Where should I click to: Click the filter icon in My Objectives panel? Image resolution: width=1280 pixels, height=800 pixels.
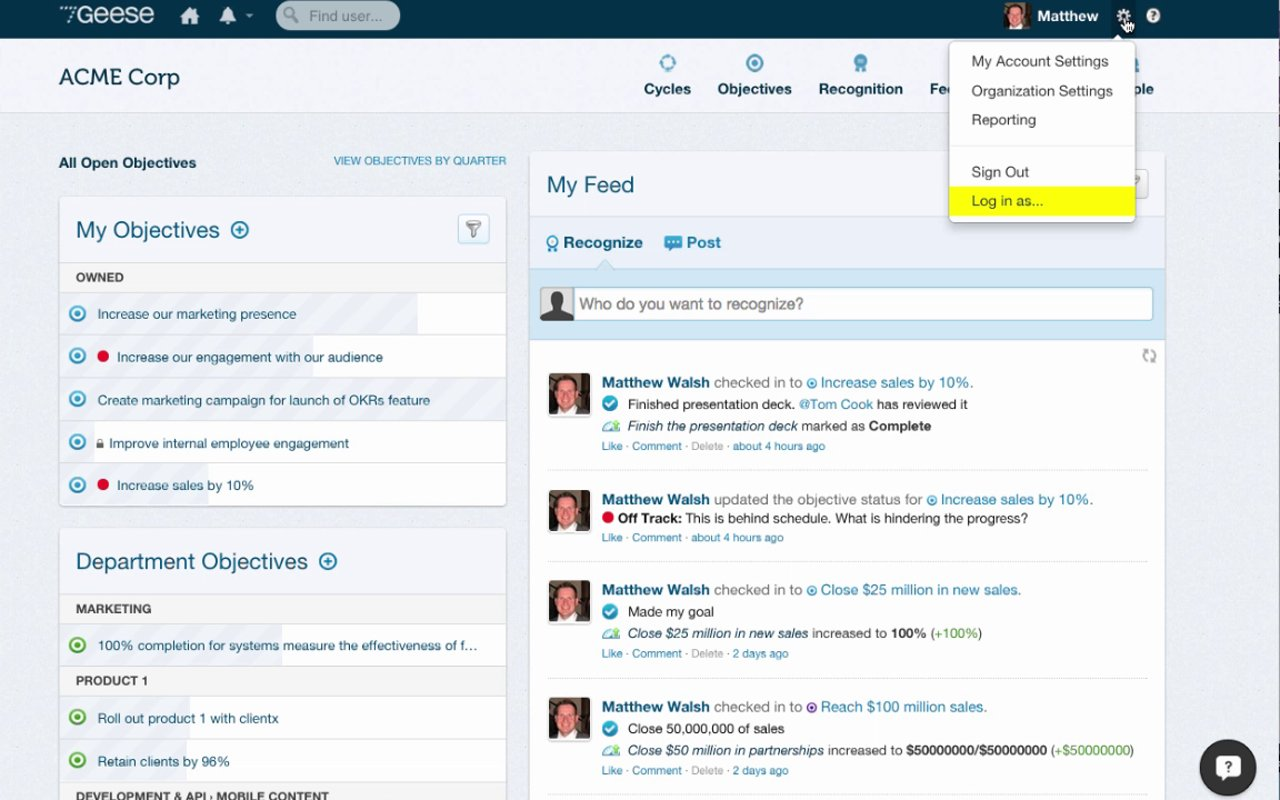click(x=473, y=228)
